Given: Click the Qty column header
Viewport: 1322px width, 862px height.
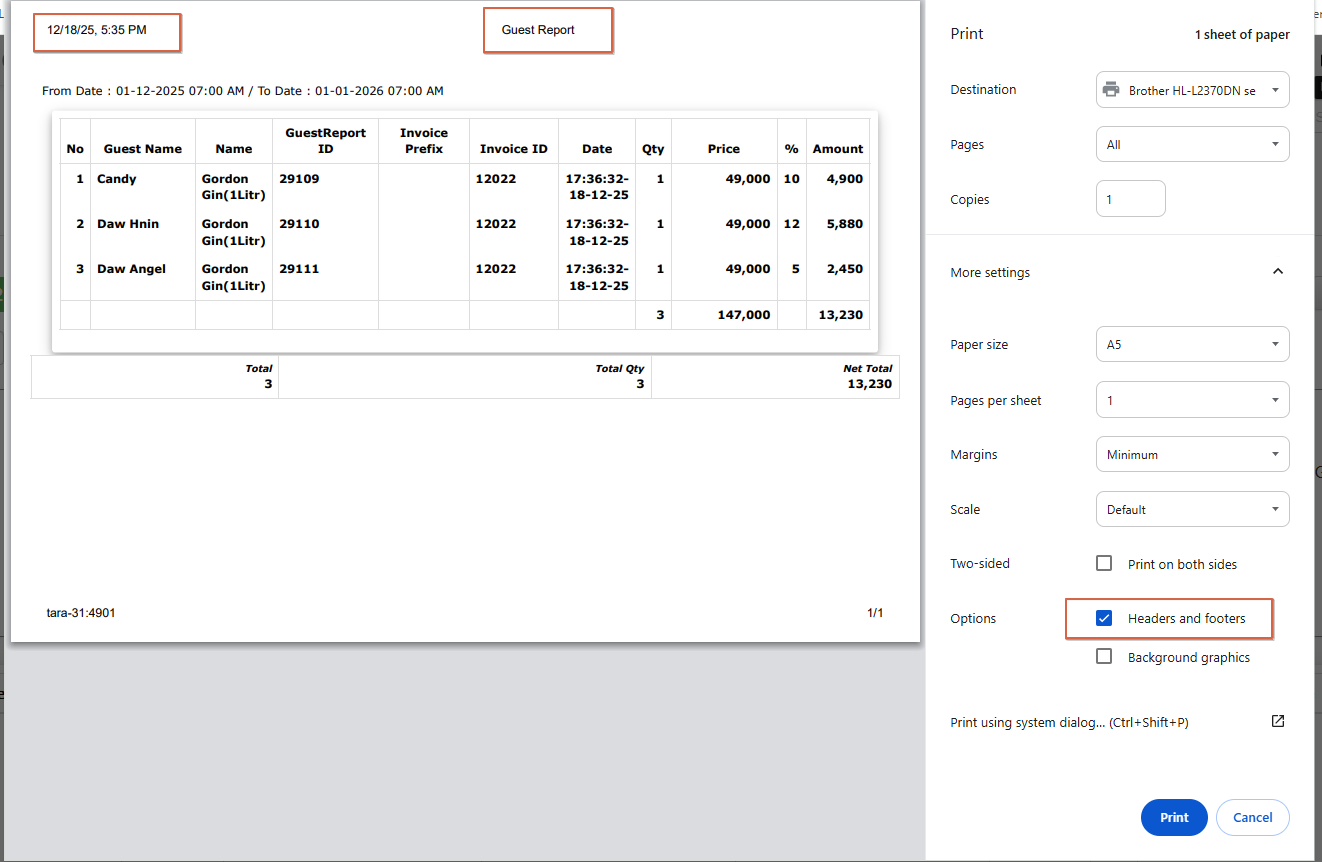Looking at the screenshot, I should point(653,149).
